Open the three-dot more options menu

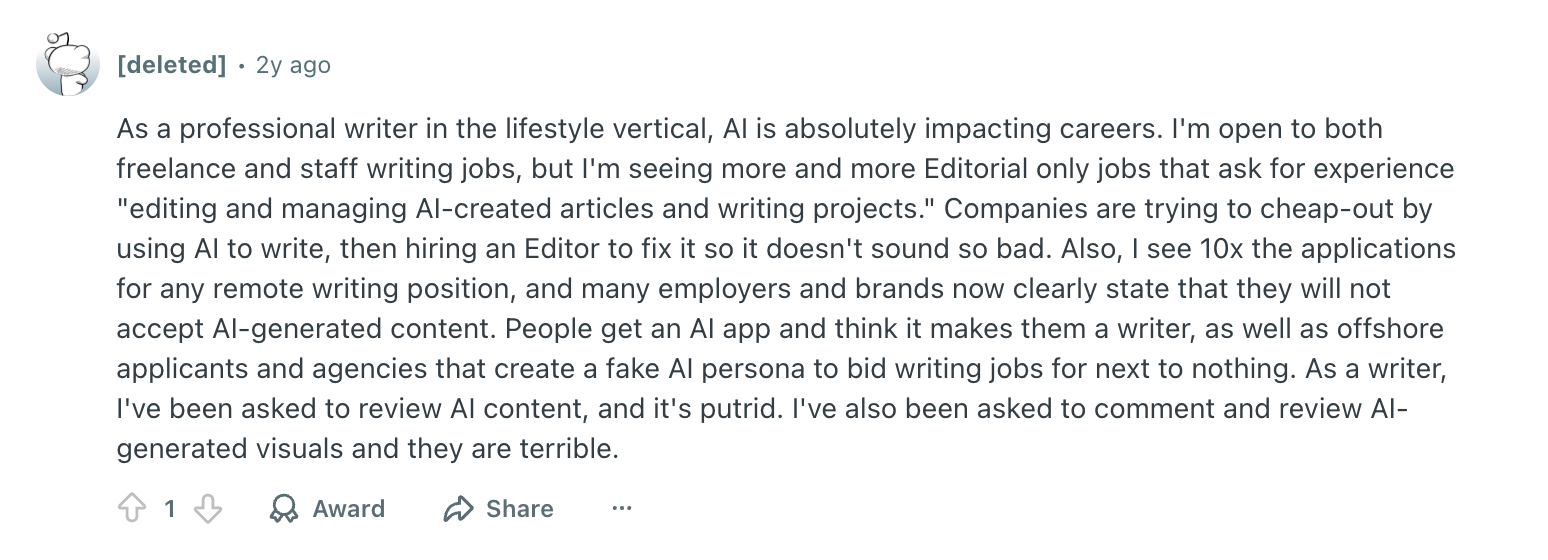(622, 509)
